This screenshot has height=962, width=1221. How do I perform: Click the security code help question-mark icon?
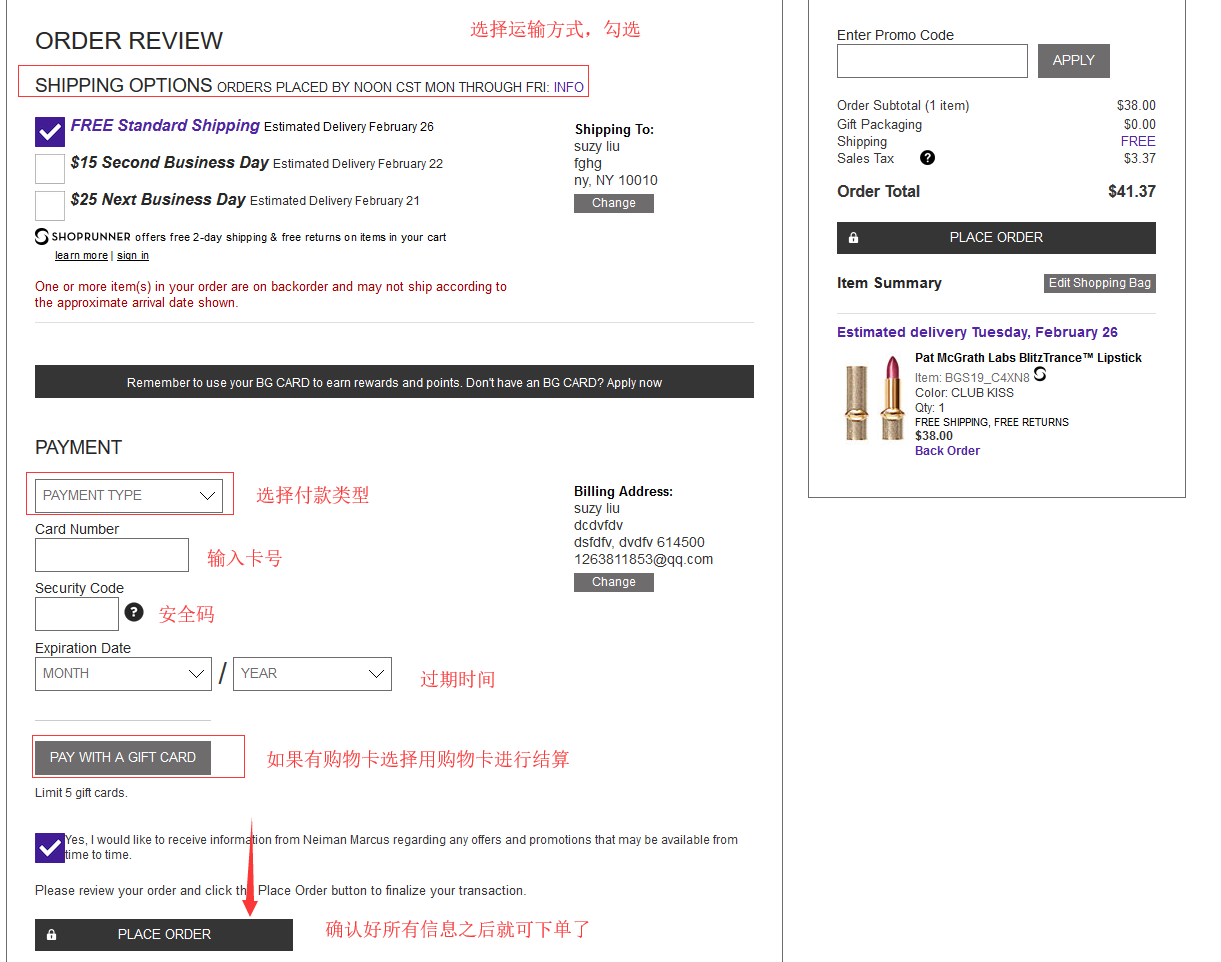(134, 612)
